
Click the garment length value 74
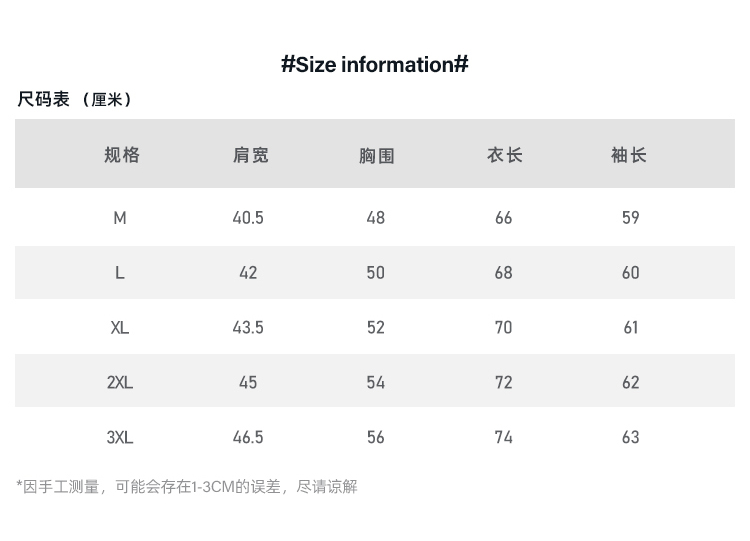click(504, 437)
